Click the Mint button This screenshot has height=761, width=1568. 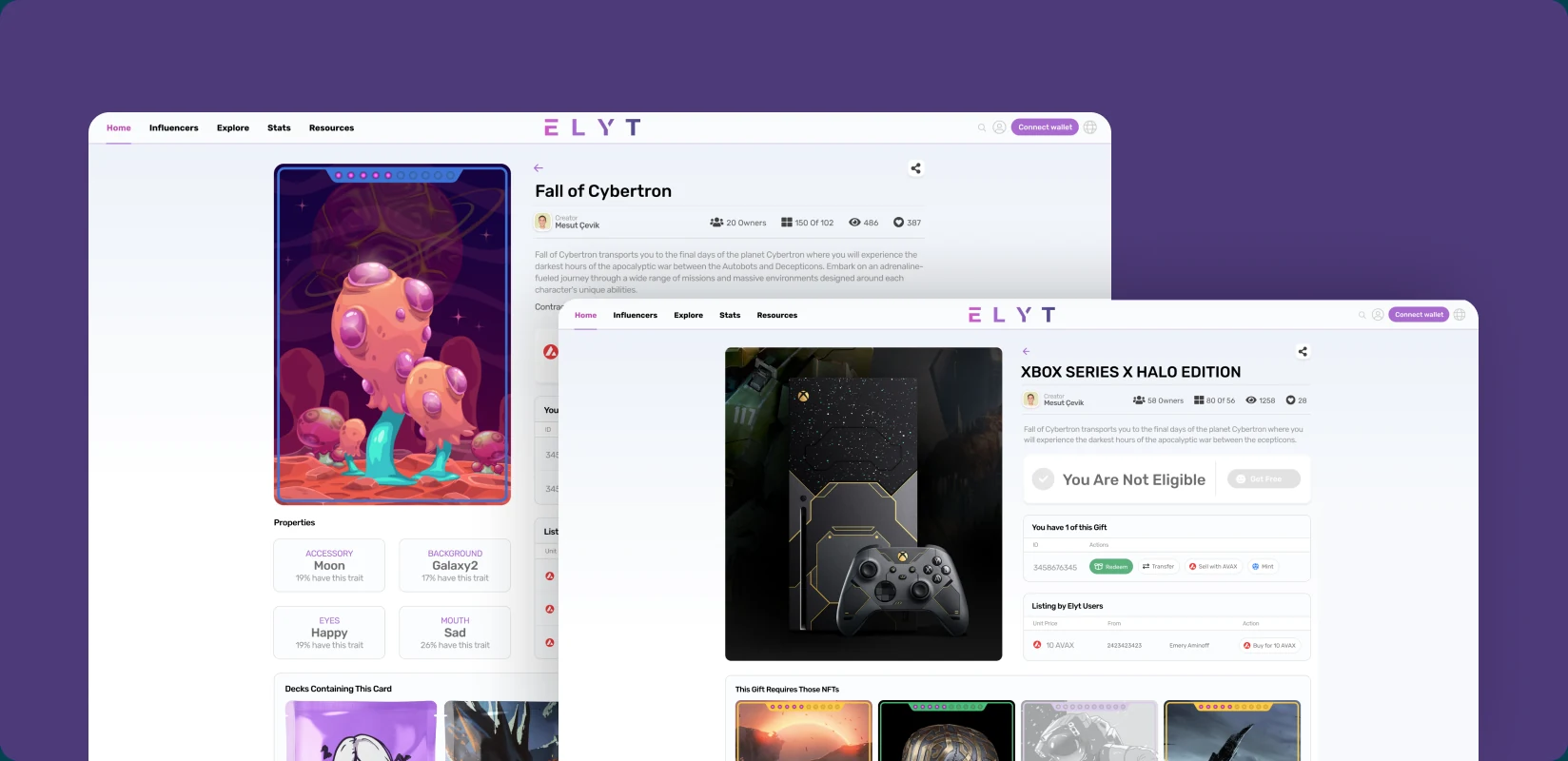(x=1263, y=567)
